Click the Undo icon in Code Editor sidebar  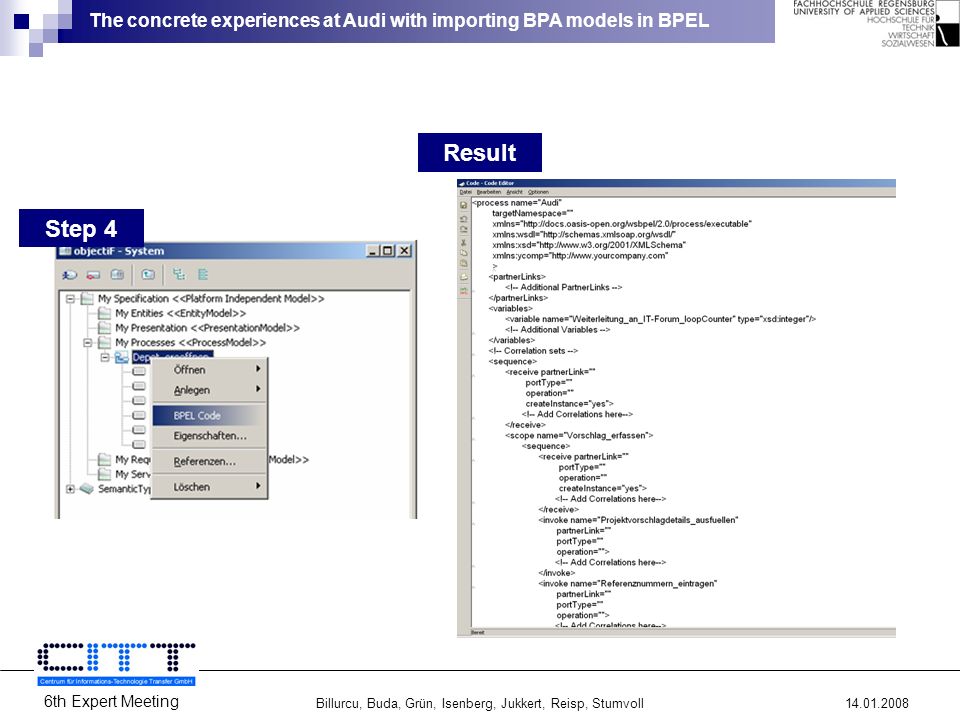tap(463, 219)
